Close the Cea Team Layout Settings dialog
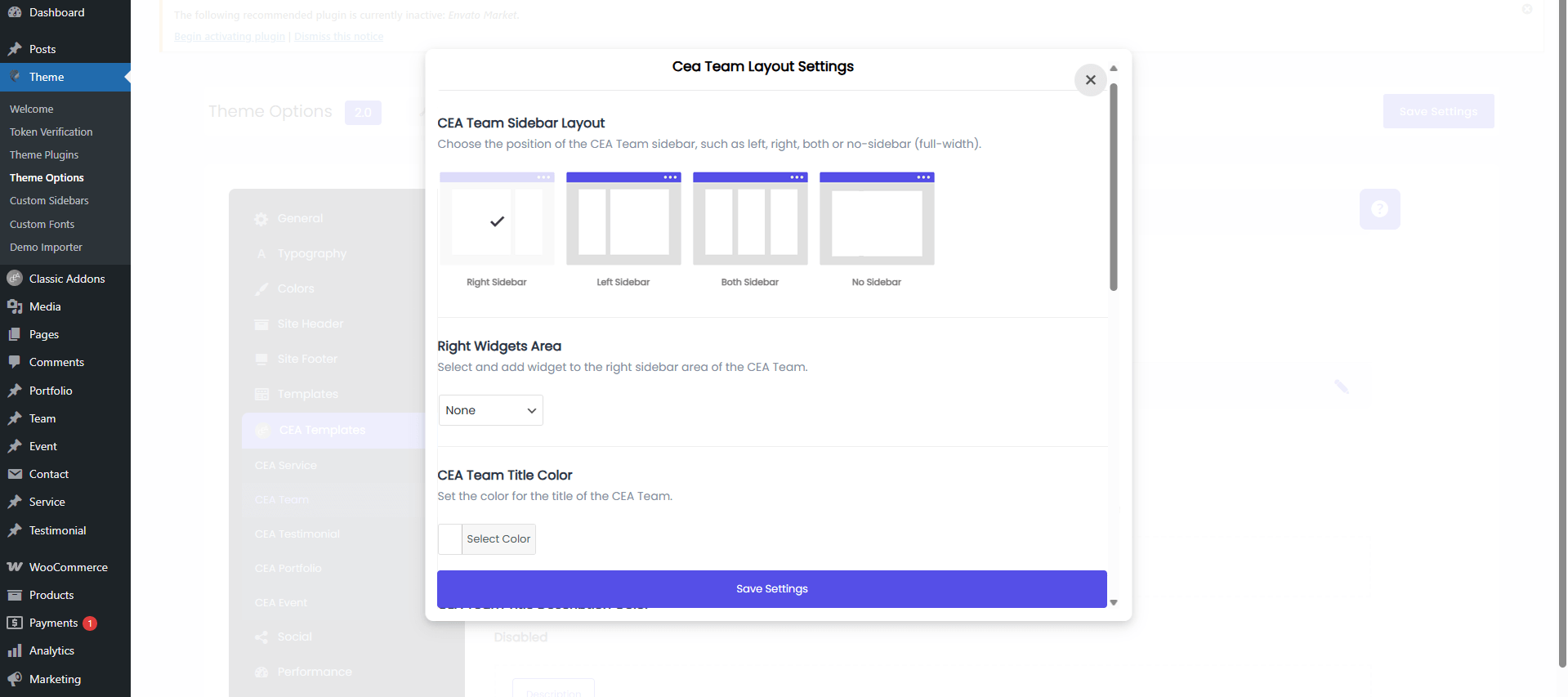This screenshot has height=697, width=1568. [x=1090, y=80]
